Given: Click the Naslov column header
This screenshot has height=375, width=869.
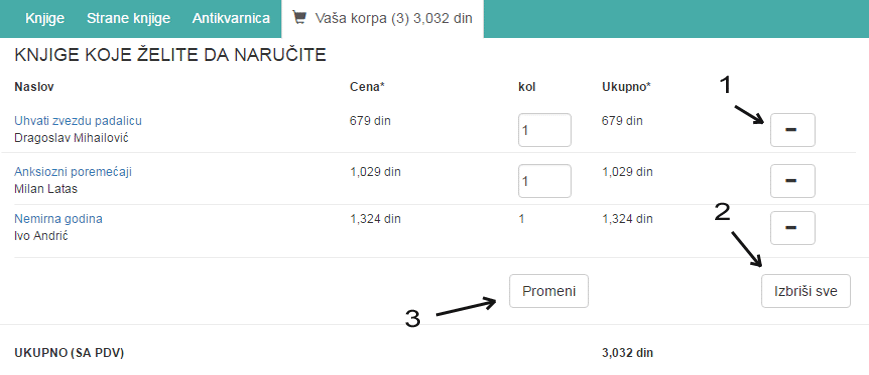Looking at the screenshot, I should point(34,87).
